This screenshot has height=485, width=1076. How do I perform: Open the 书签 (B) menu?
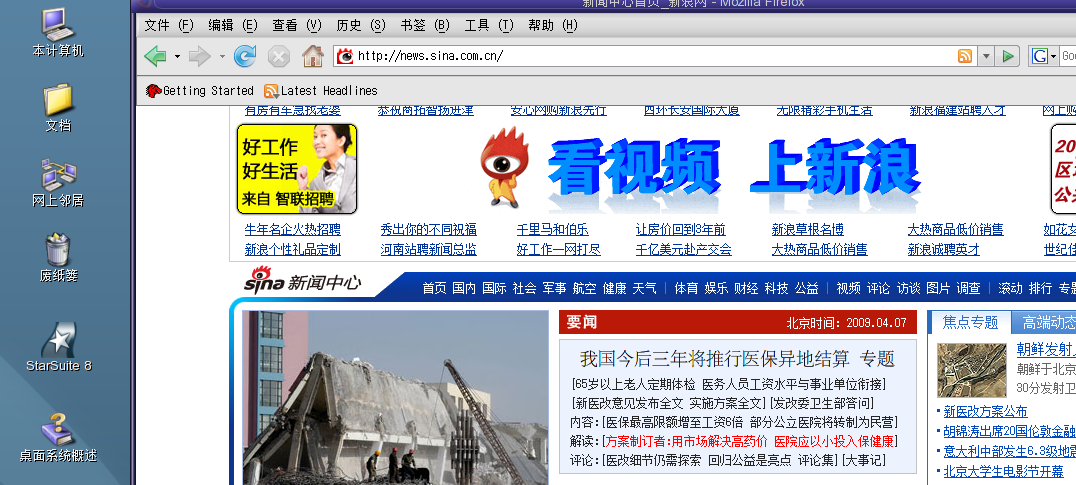(425, 25)
